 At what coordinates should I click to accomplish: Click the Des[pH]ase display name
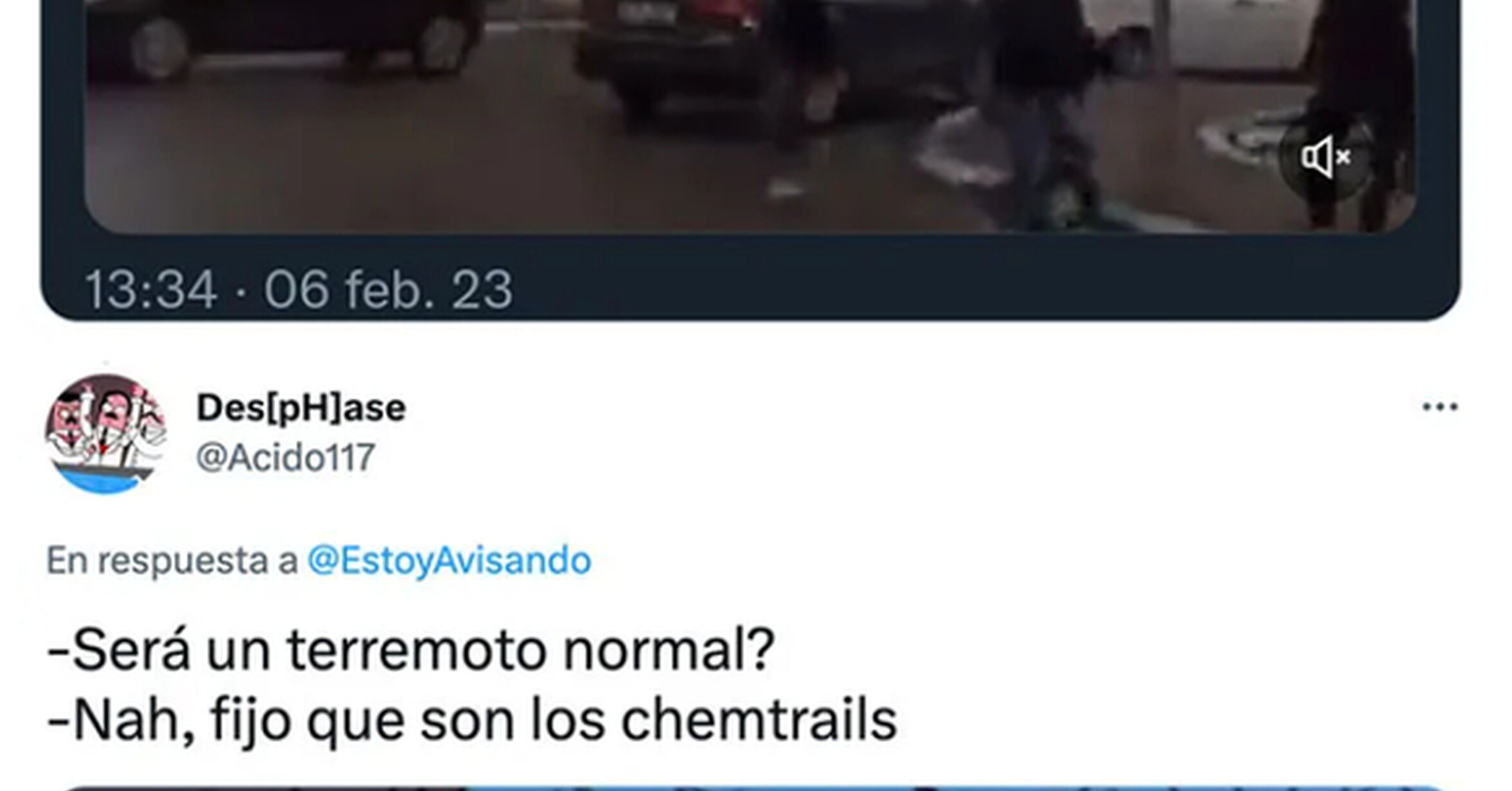301,408
